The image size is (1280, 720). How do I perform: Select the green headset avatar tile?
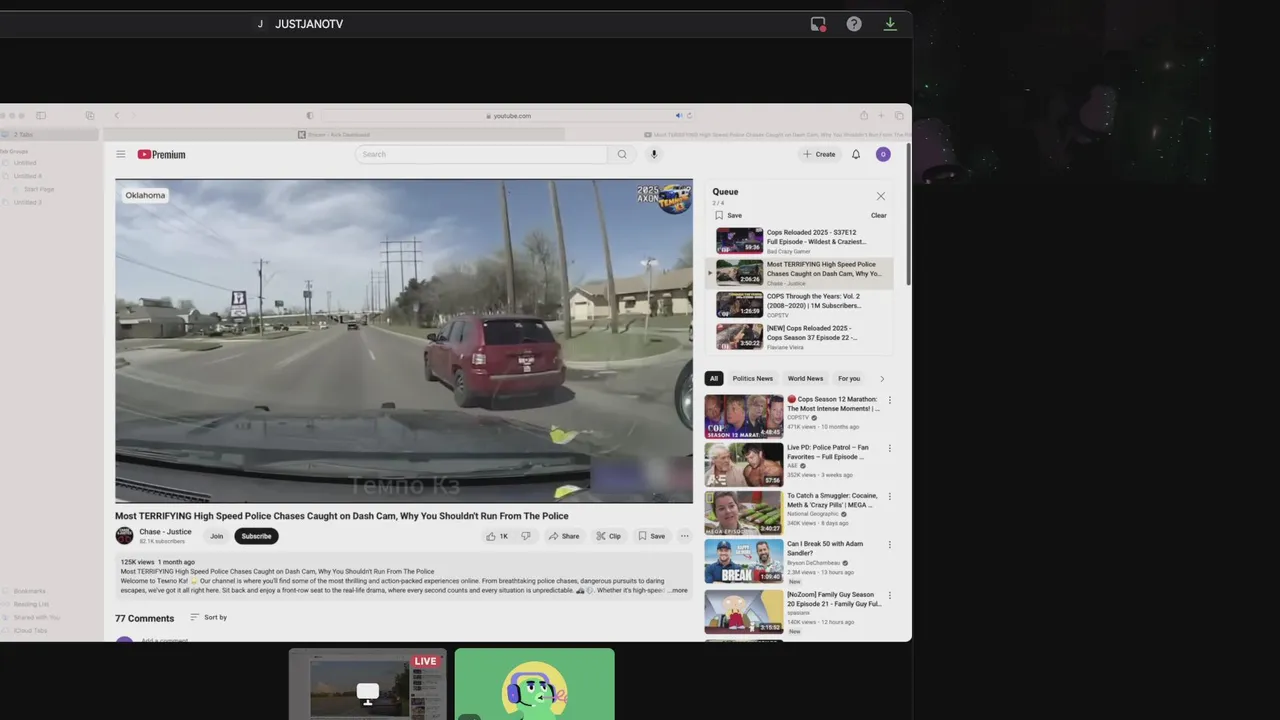pos(535,684)
